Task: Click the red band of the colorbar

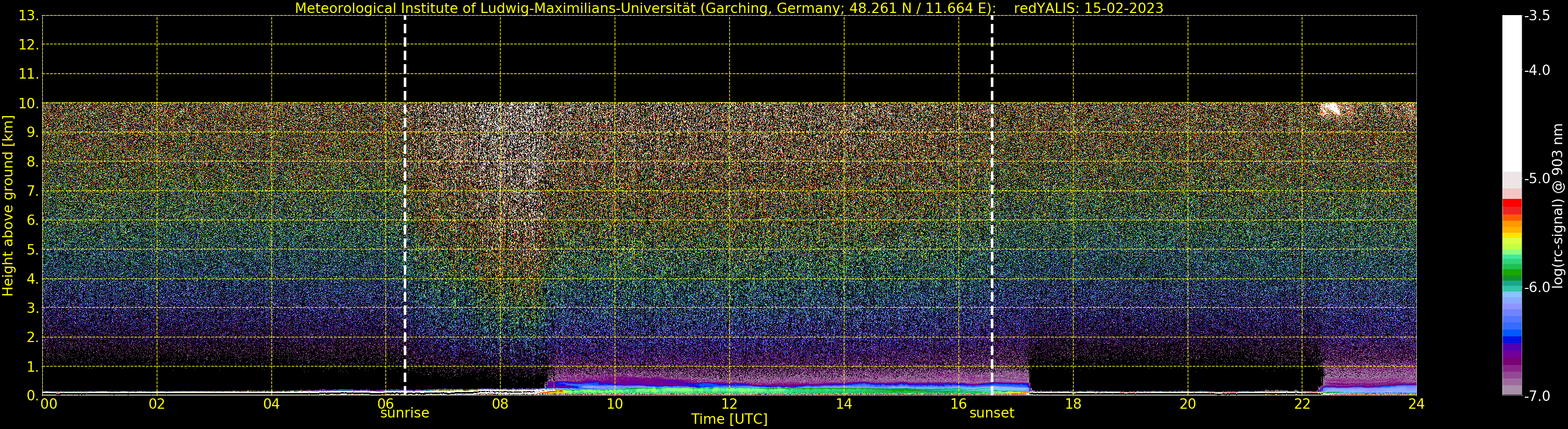Action: pyautogui.click(x=1512, y=206)
